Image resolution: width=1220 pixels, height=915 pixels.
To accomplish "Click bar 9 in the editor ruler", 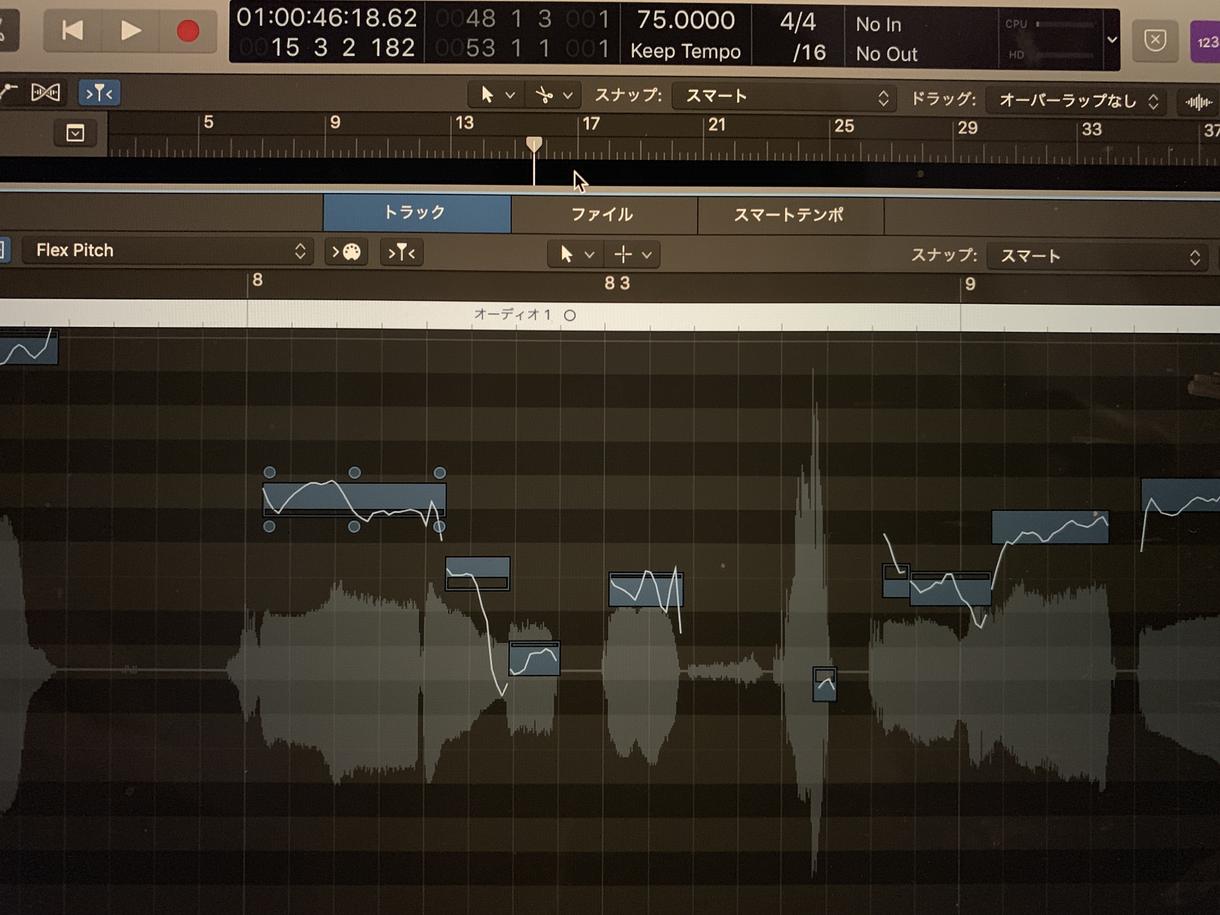I will (969, 285).
